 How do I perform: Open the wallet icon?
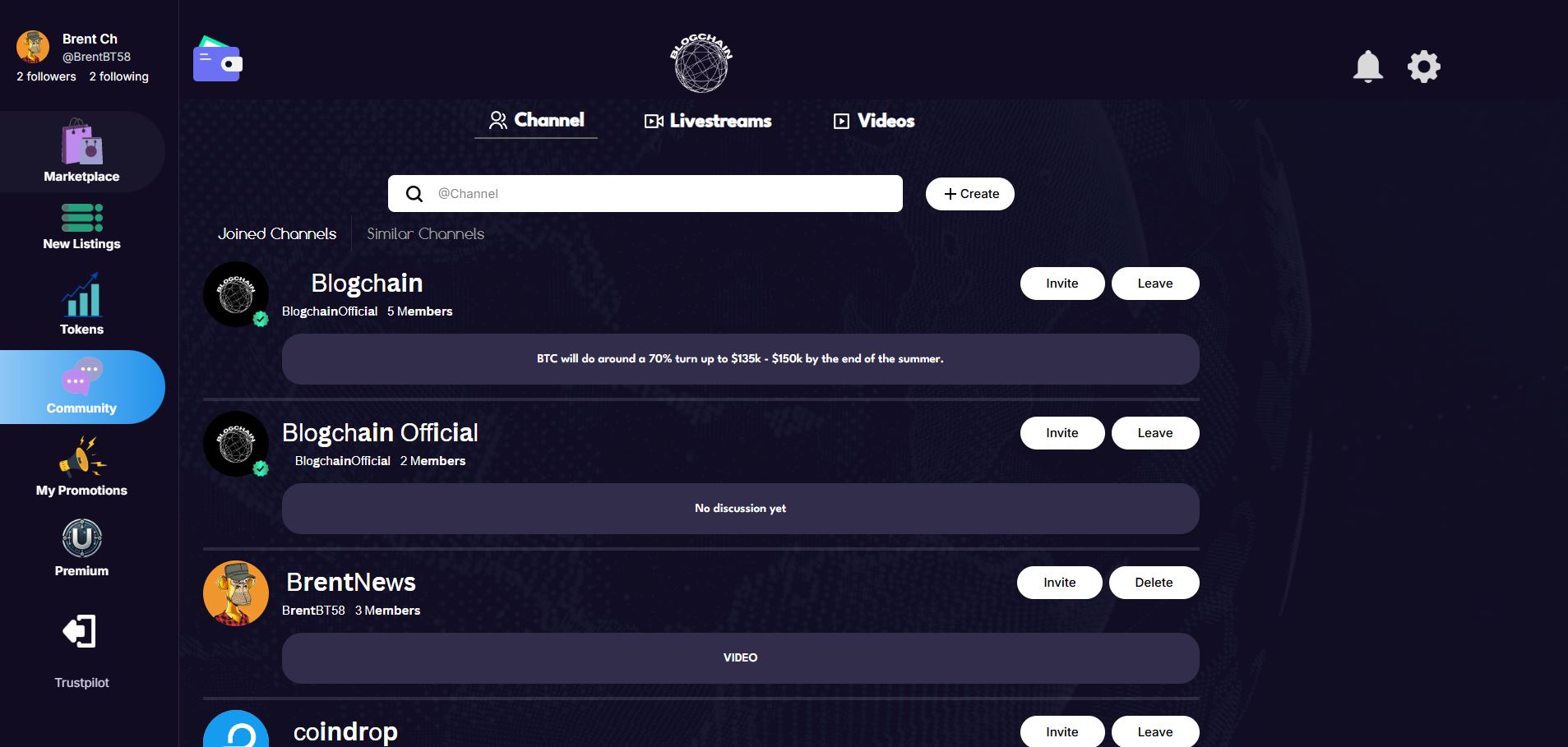point(217,59)
